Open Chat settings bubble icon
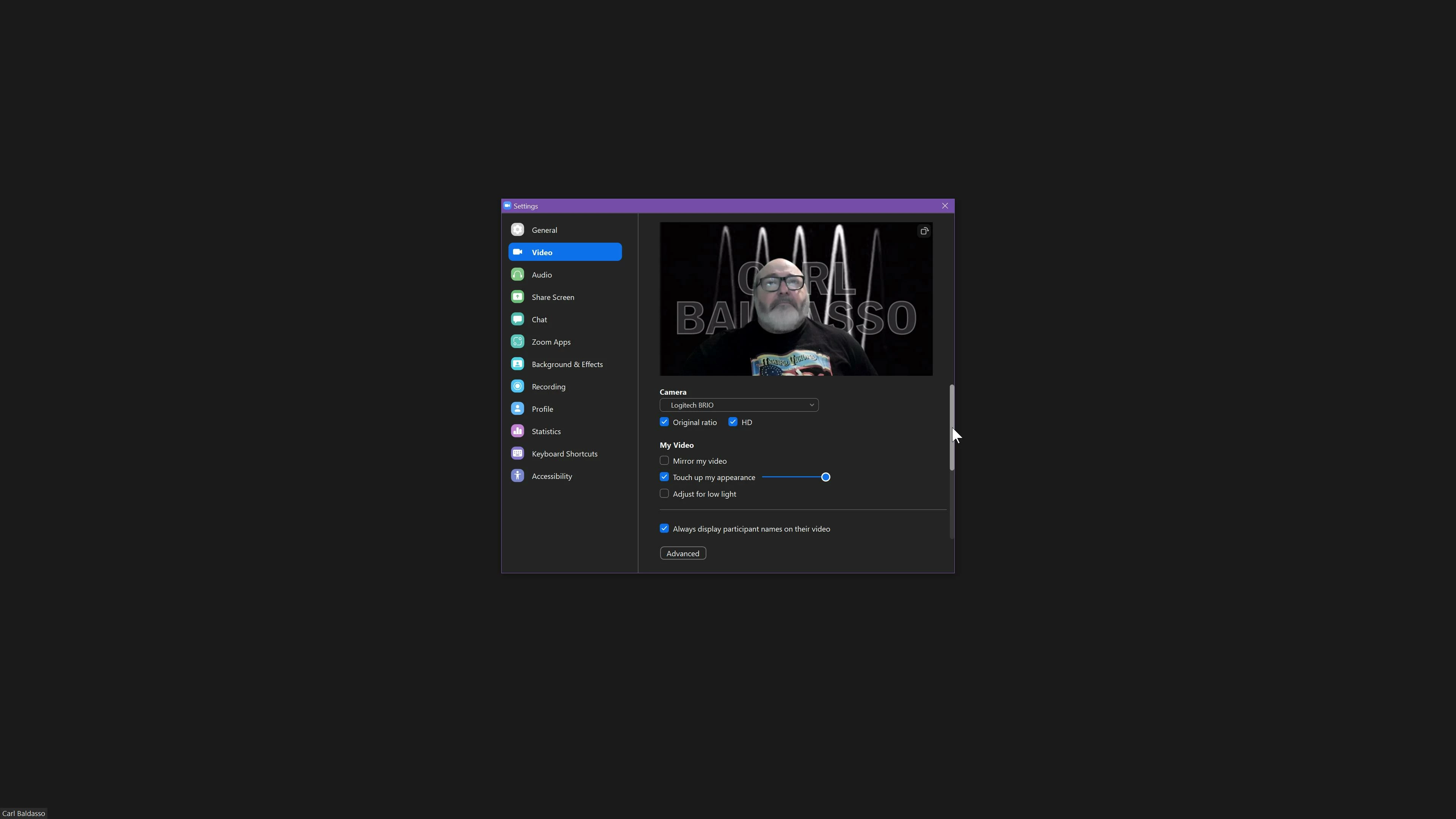1456x819 pixels. tap(517, 319)
